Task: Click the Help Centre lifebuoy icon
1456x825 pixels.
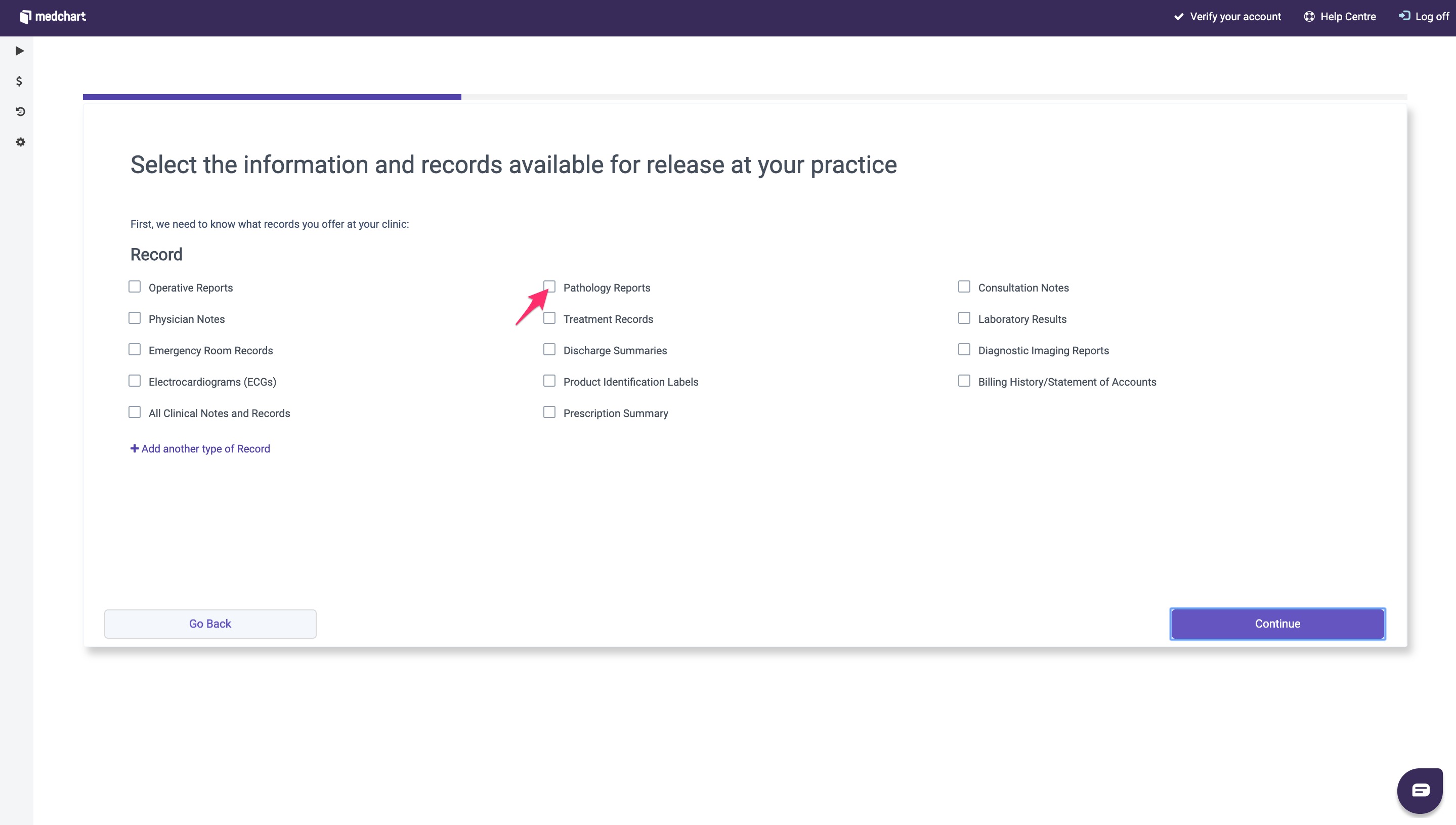Action: point(1309,16)
